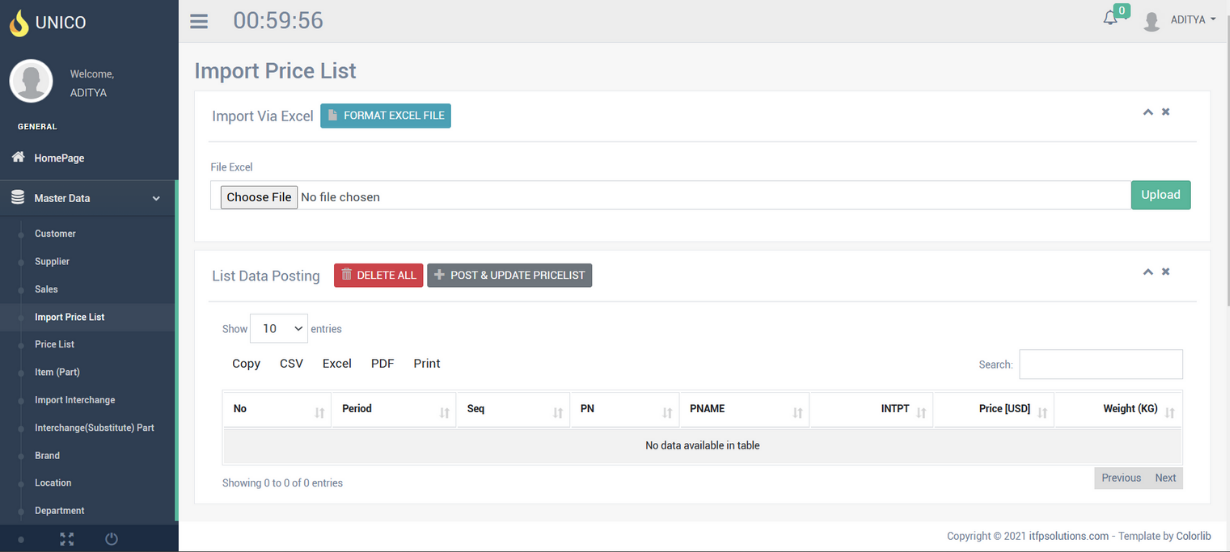1230x552 pixels.
Task: Close the Import Via Excel panel
Action: point(1166,112)
